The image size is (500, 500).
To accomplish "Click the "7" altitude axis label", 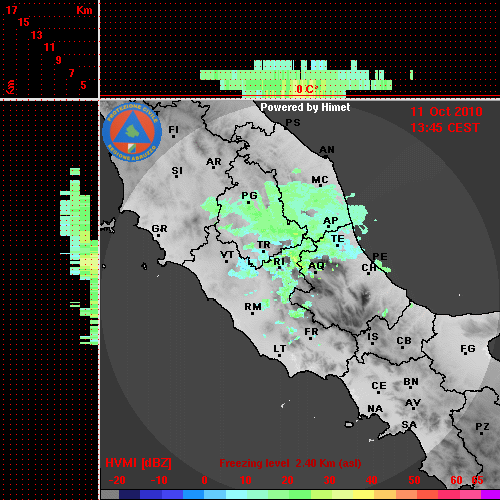I will (71, 73).
